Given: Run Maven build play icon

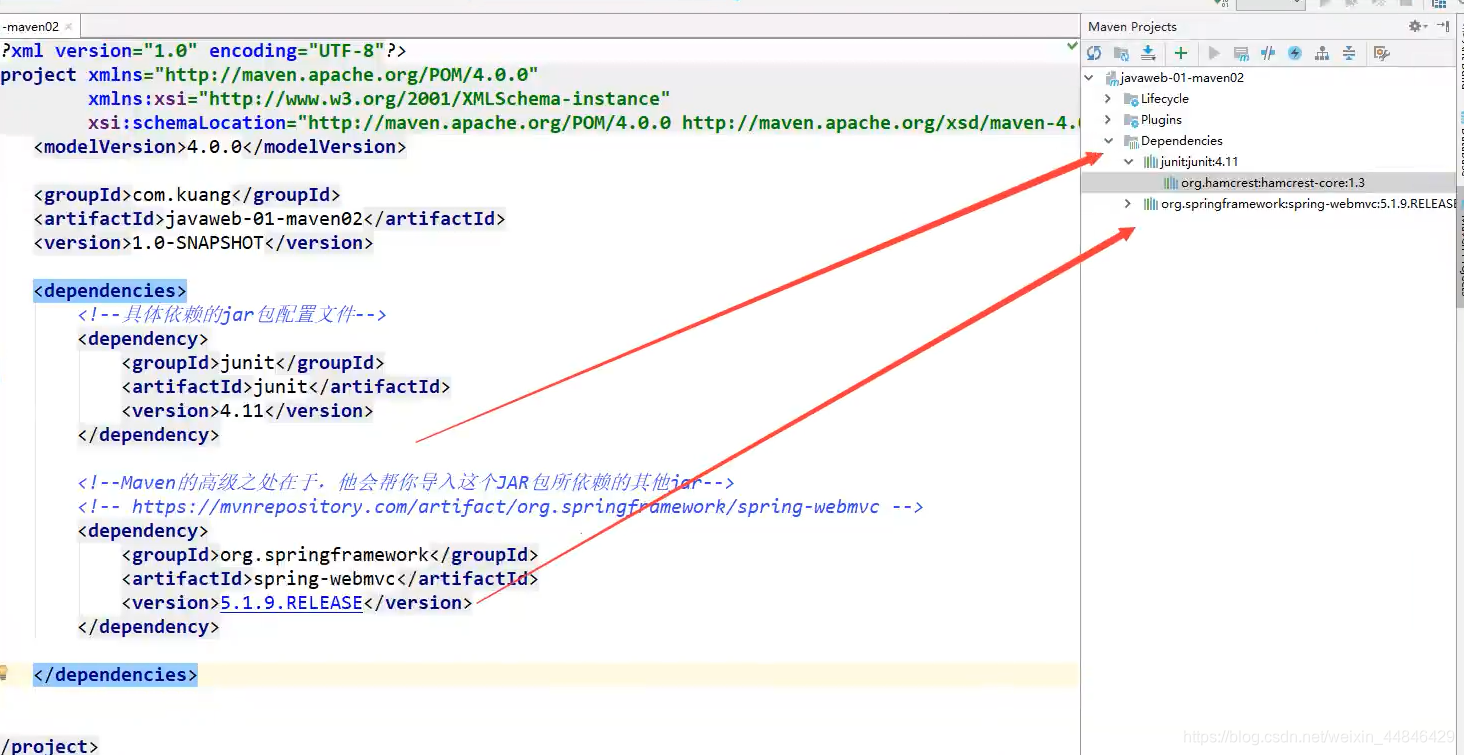Looking at the screenshot, I should pyautogui.click(x=1214, y=53).
